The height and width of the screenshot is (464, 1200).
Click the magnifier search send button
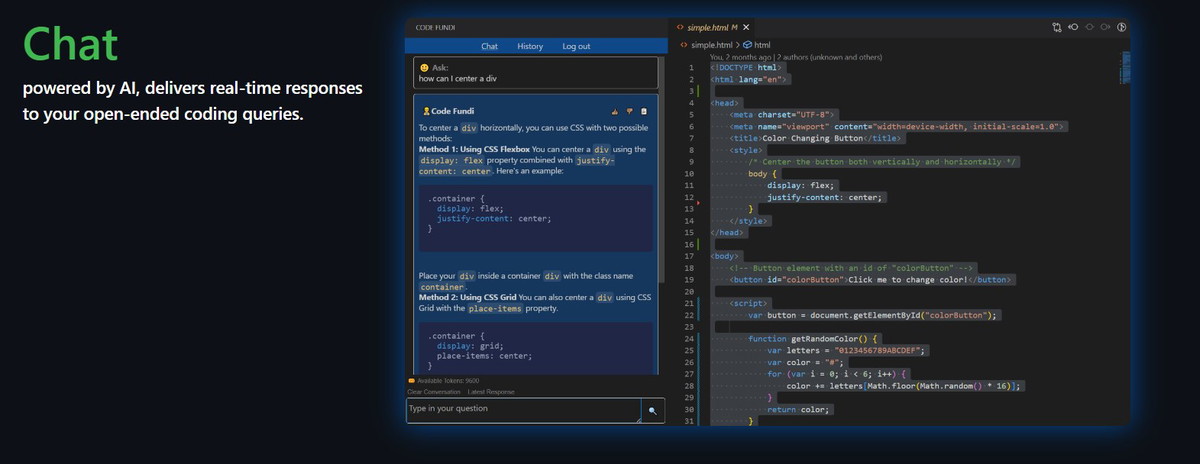point(652,410)
